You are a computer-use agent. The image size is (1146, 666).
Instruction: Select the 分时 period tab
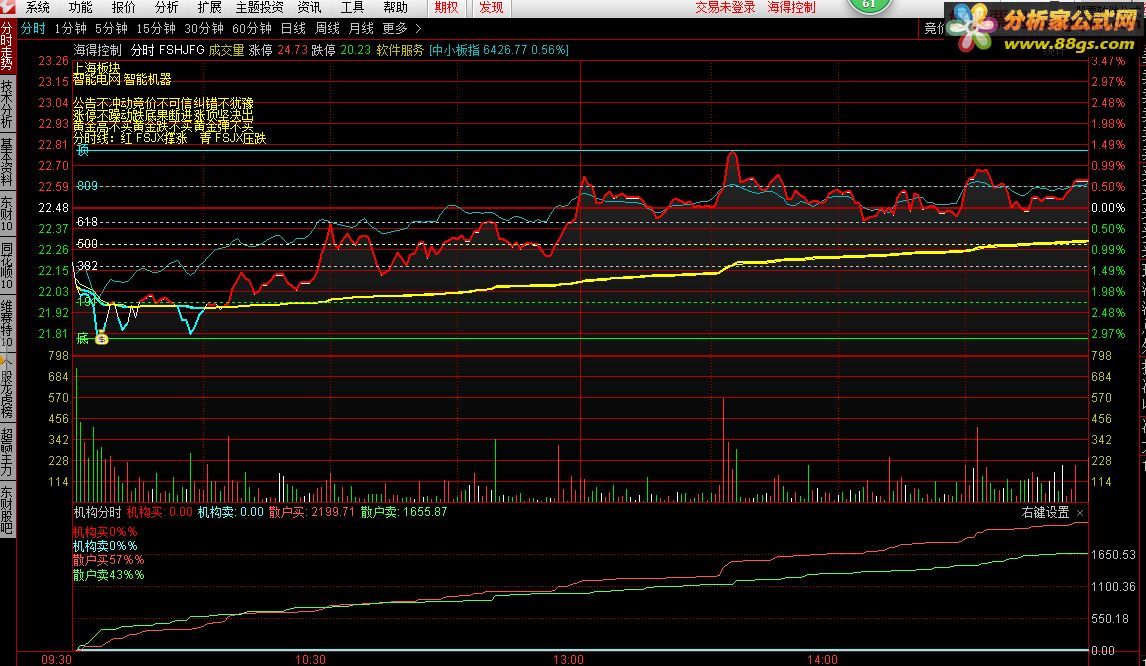33,28
